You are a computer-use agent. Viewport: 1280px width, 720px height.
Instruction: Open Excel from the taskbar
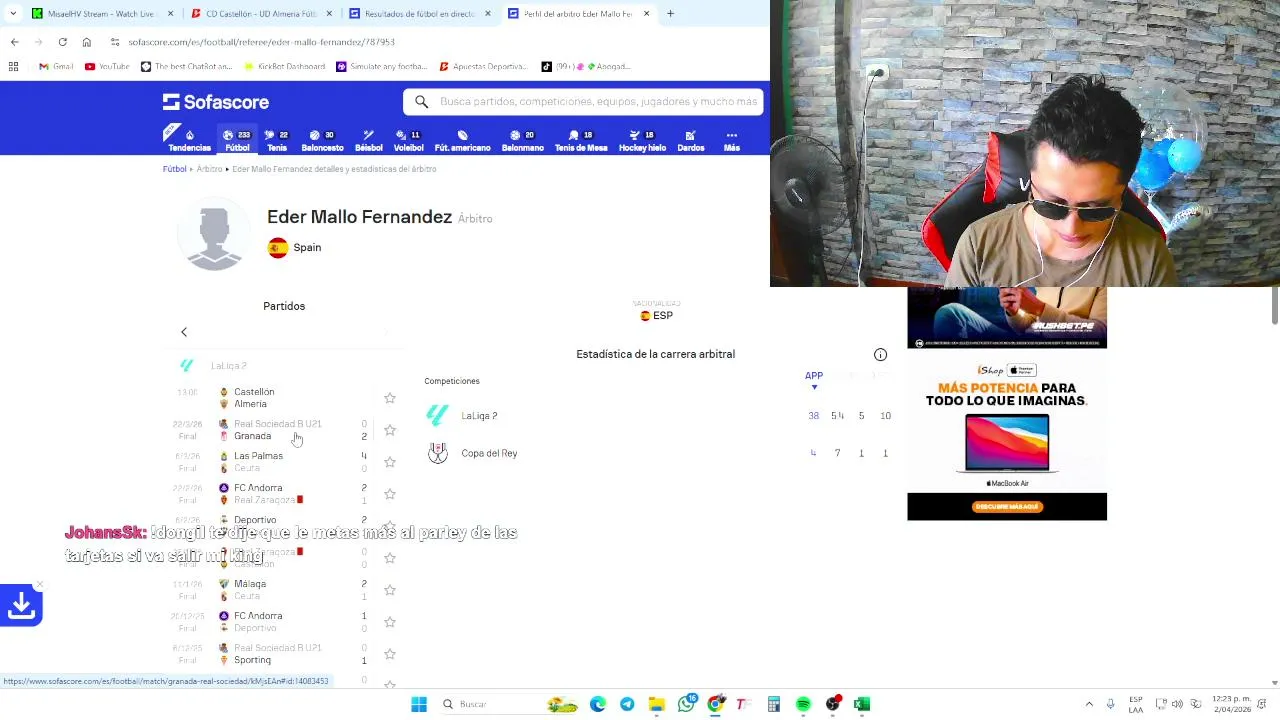[x=862, y=704]
